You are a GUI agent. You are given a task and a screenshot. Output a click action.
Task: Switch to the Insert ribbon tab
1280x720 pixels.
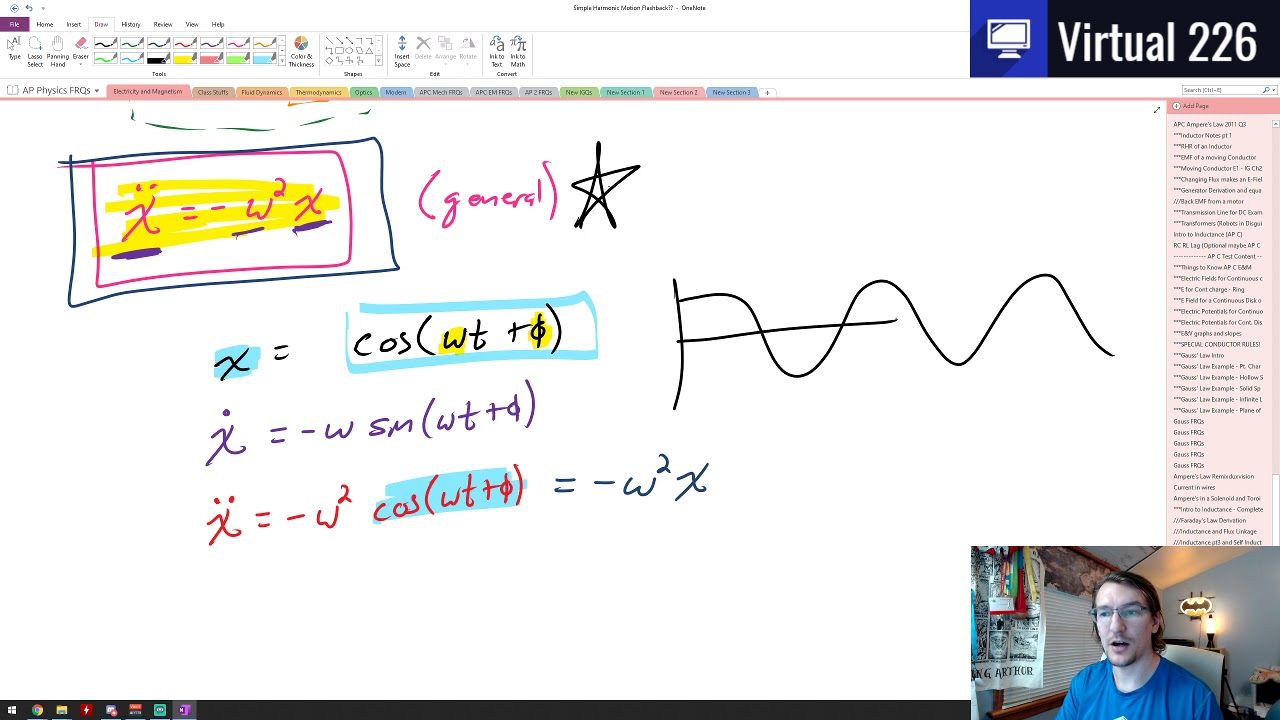(x=73, y=24)
